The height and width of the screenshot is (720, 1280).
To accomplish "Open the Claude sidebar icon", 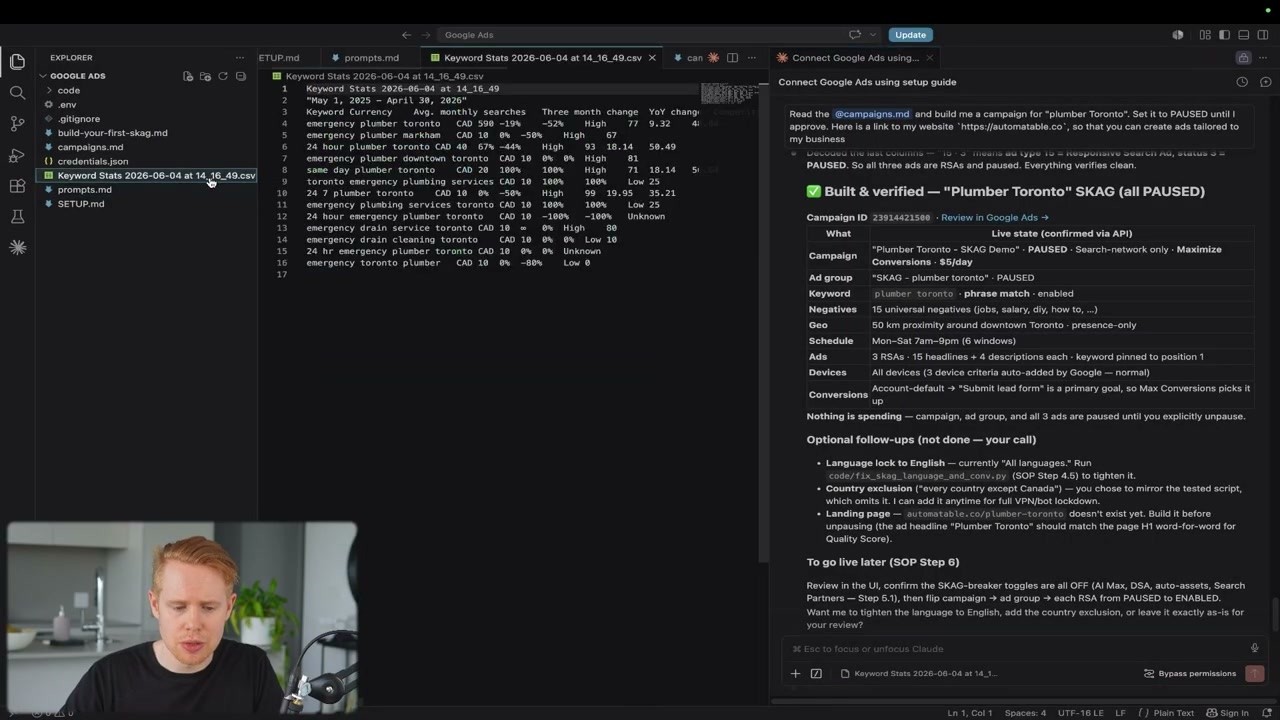I will pos(17,247).
